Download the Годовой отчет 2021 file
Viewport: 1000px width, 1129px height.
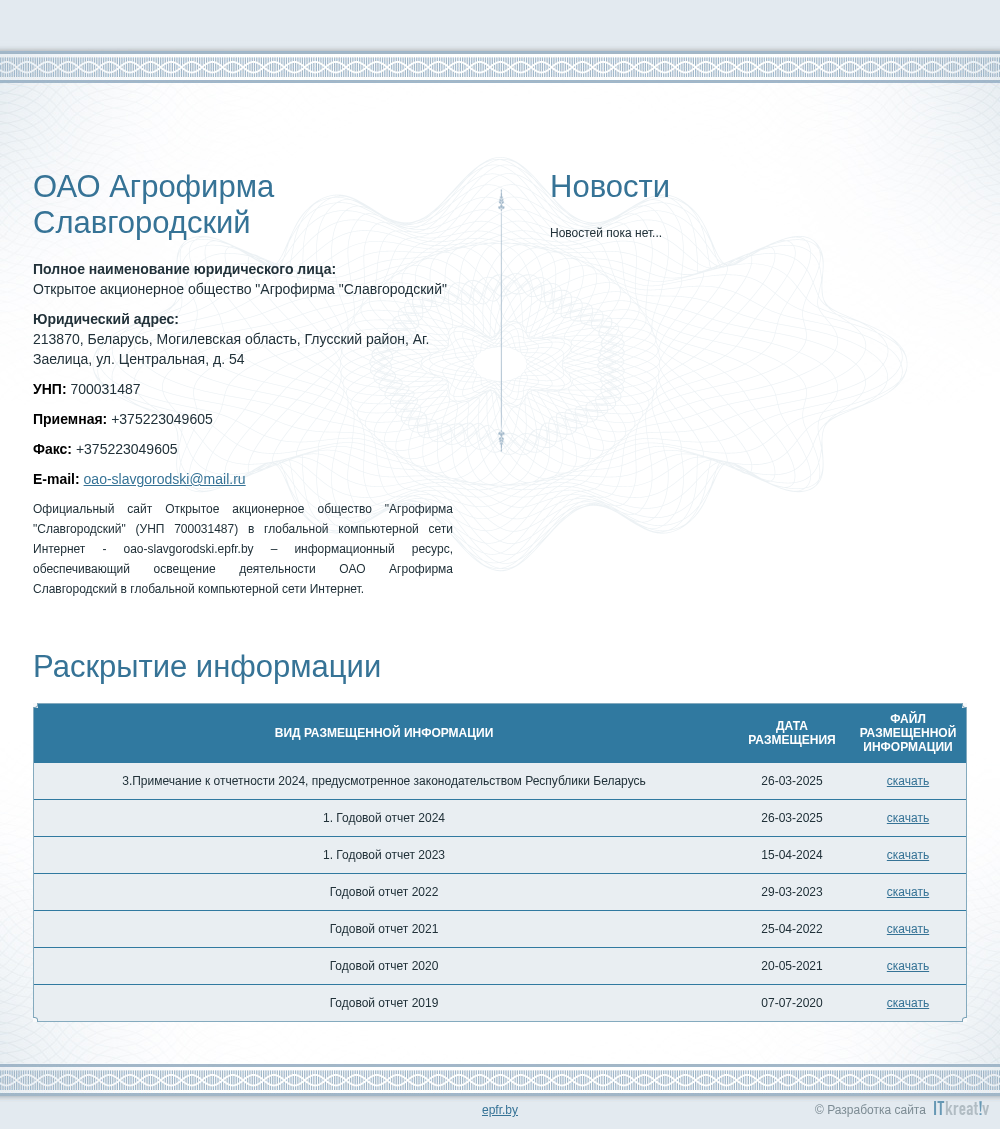coord(907,929)
